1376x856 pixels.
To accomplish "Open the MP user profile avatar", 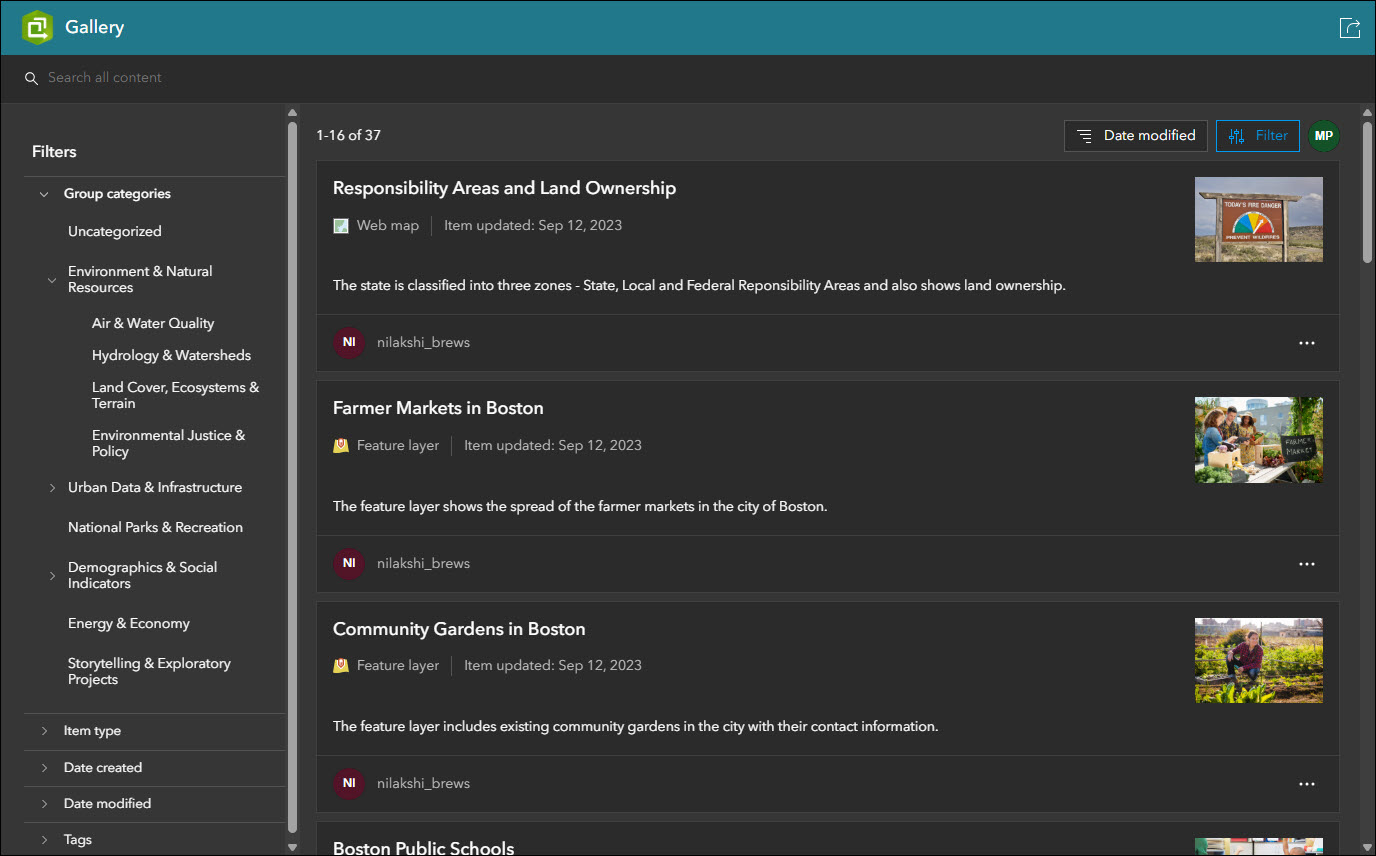I will pos(1323,136).
